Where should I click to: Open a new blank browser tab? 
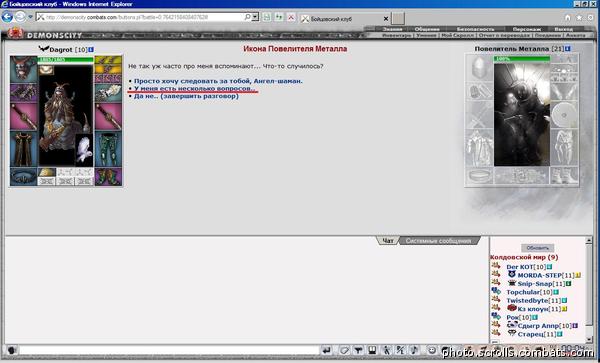(x=398, y=18)
